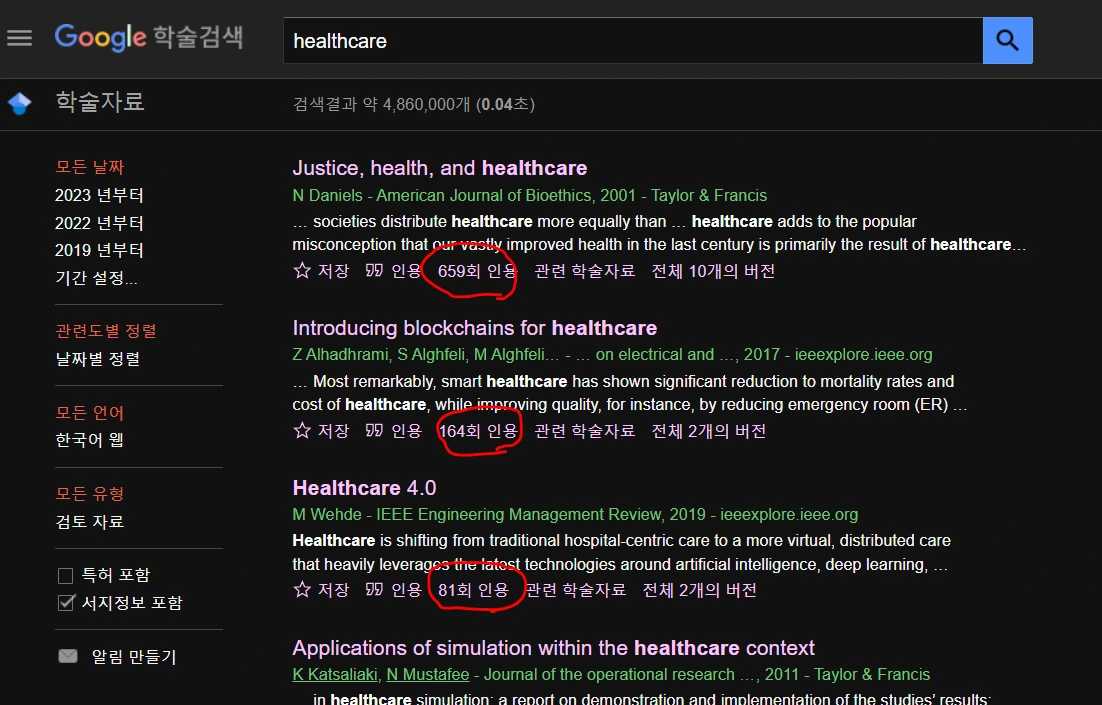Open the 'Healthcare 4.0' title link

point(364,488)
